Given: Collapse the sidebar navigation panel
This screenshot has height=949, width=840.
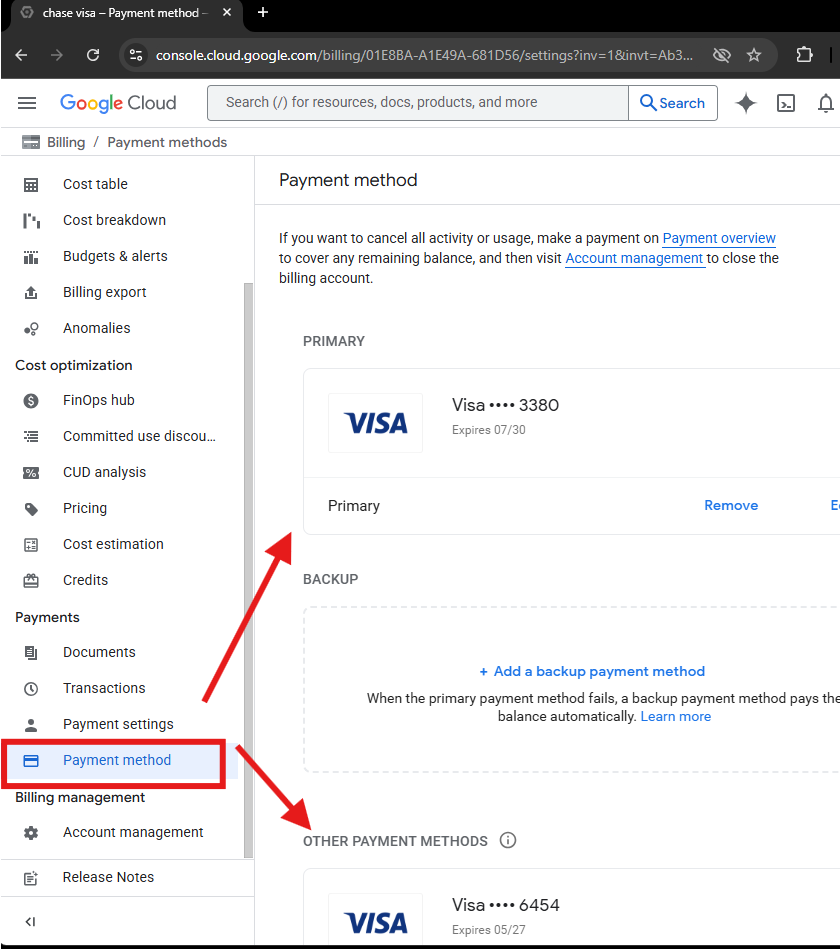Looking at the screenshot, I should [x=30, y=922].
